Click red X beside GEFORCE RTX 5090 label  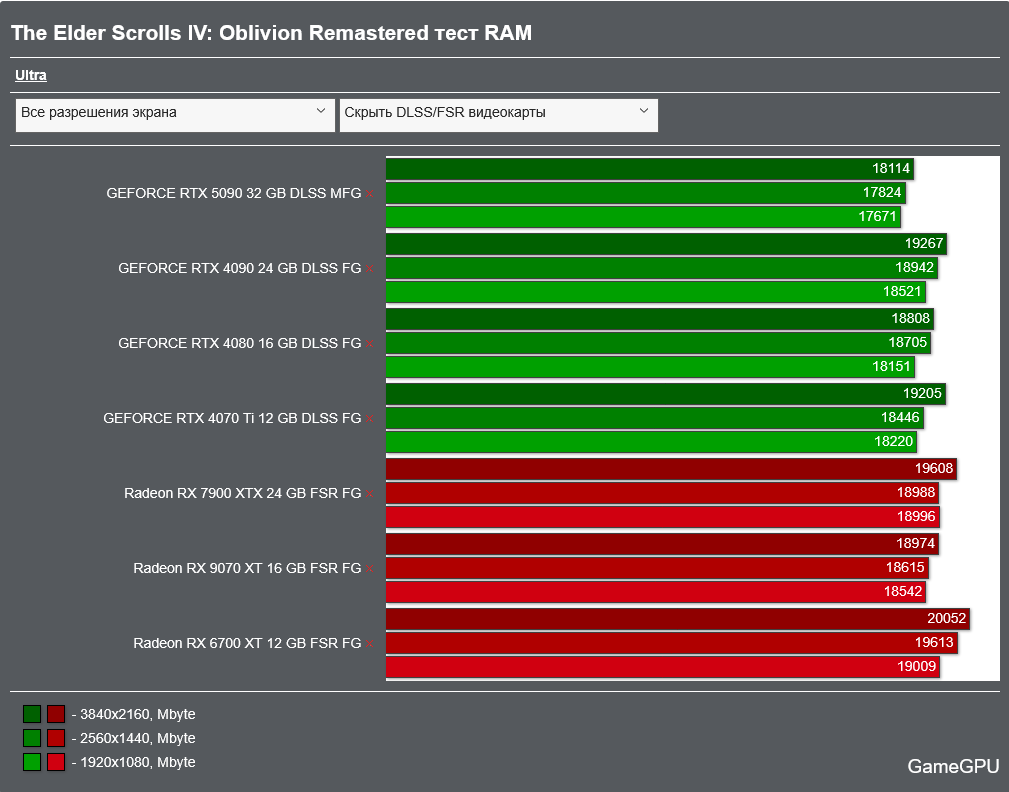click(370, 194)
